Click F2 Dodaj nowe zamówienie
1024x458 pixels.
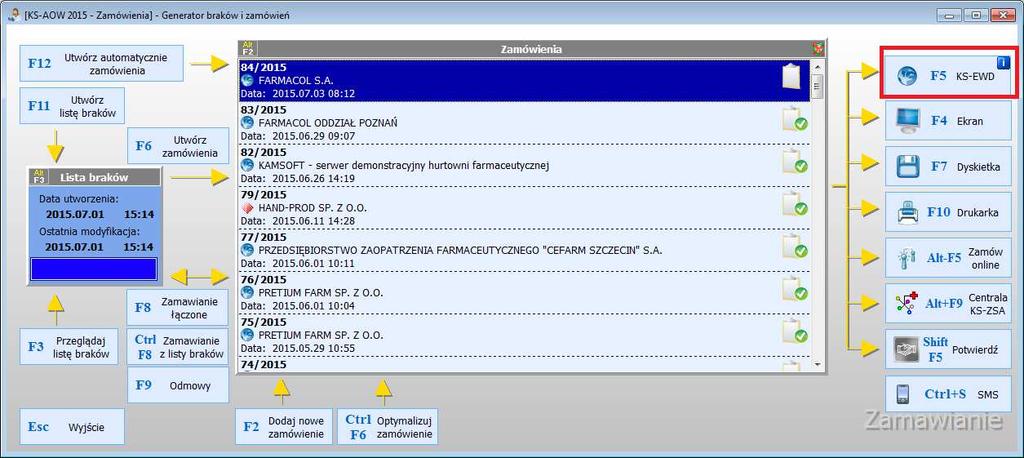click(x=284, y=427)
